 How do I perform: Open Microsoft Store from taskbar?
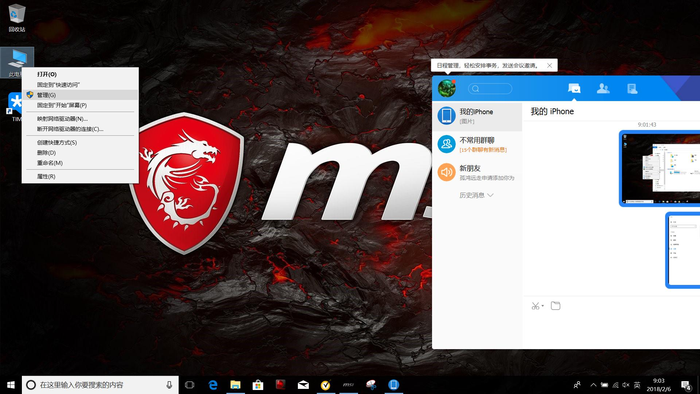click(x=258, y=385)
